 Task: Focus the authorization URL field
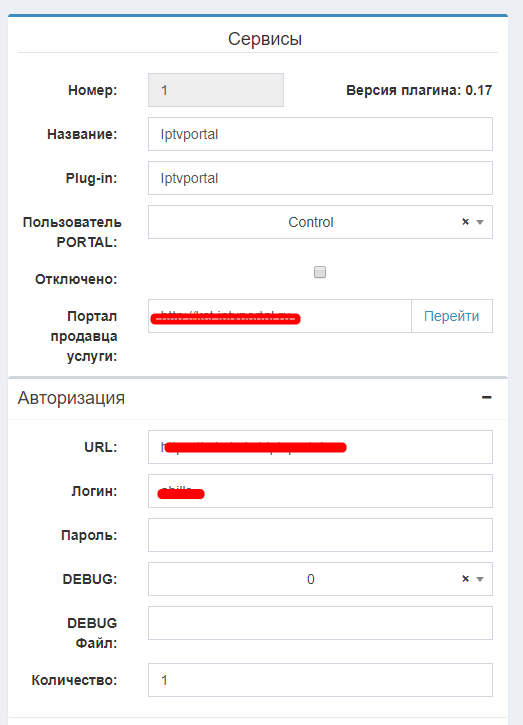coord(320,447)
